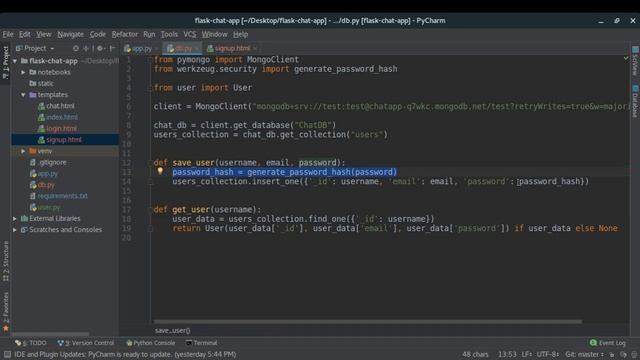Viewport: 640px width, 360px height.
Task: Click the collapse all icon in Project toolbar
Action: (x=86, y=48)
